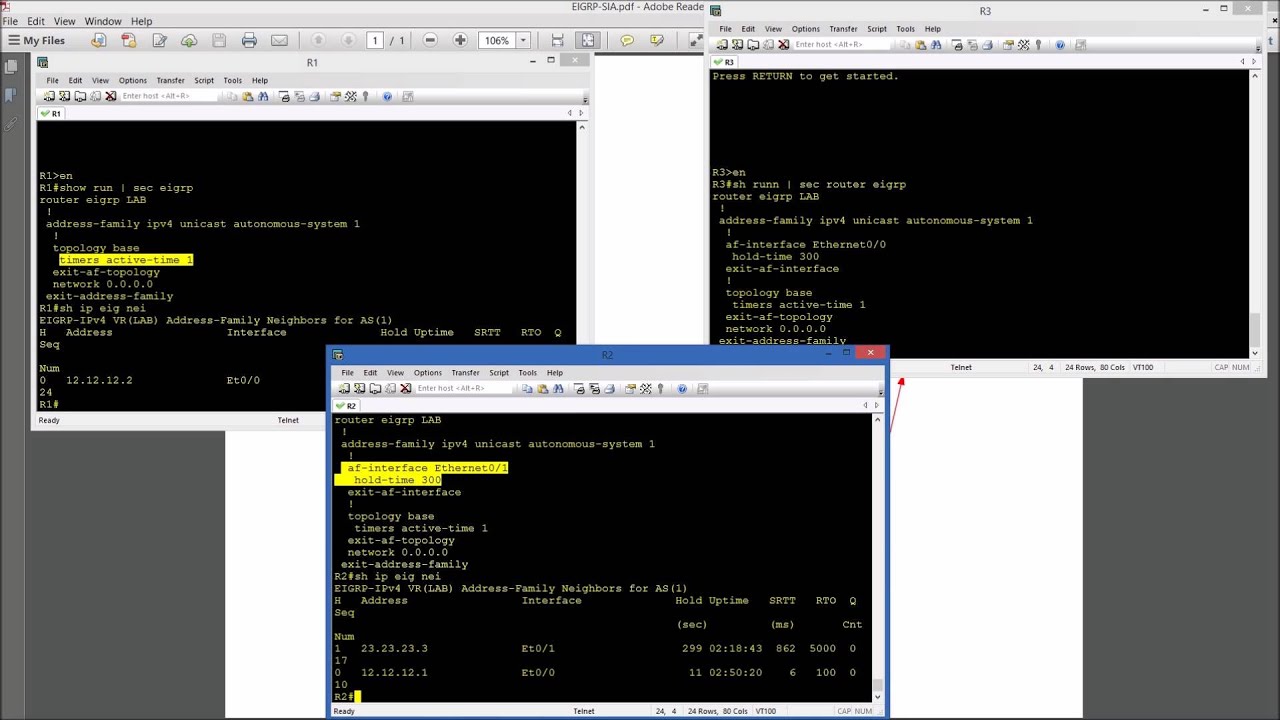Click next-tab arrow in R2 tab bar
1280x720 pixels.
tap(876, 405)
